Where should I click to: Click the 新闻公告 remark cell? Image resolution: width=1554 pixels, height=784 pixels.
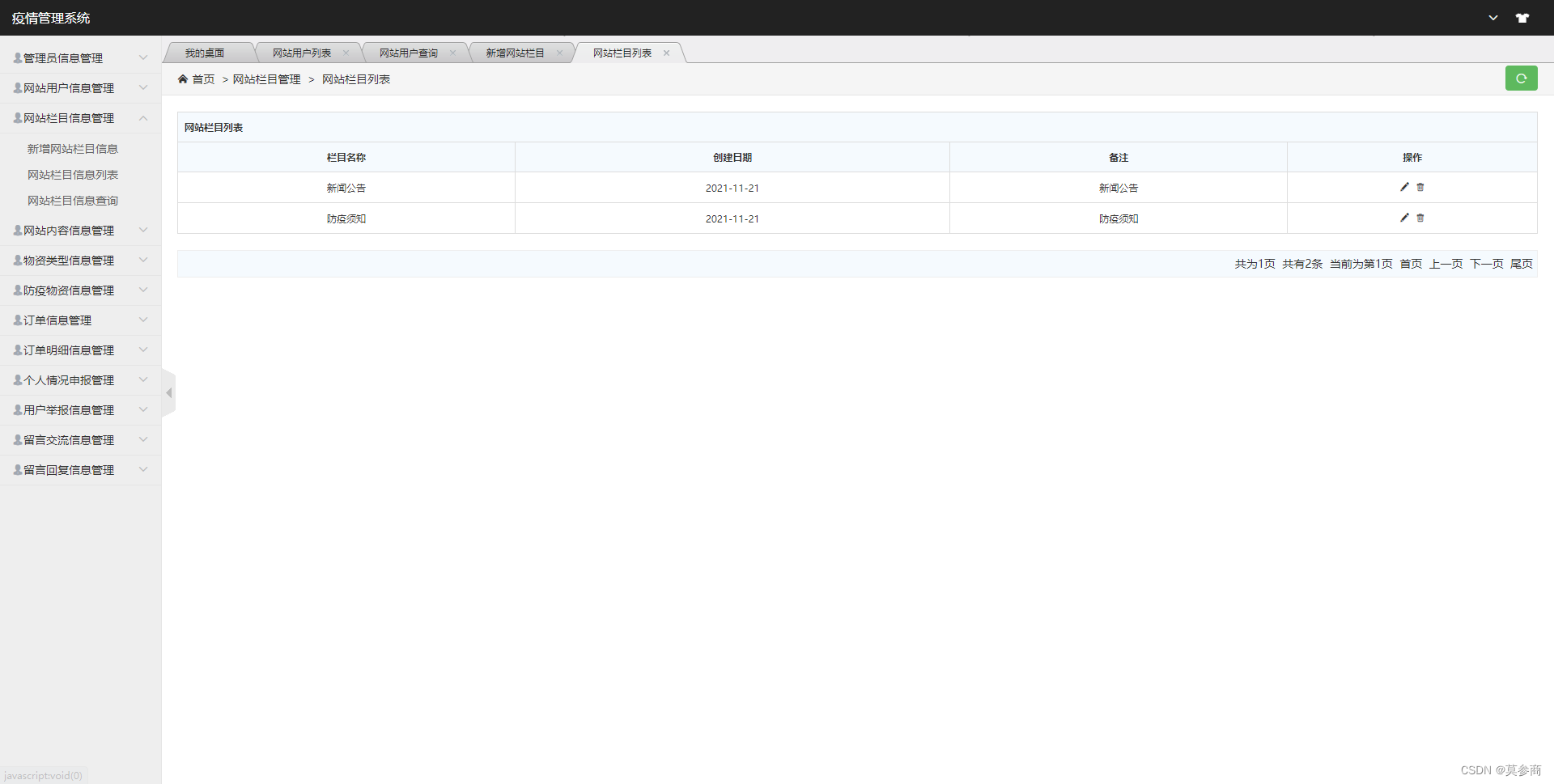(1119, 188)
